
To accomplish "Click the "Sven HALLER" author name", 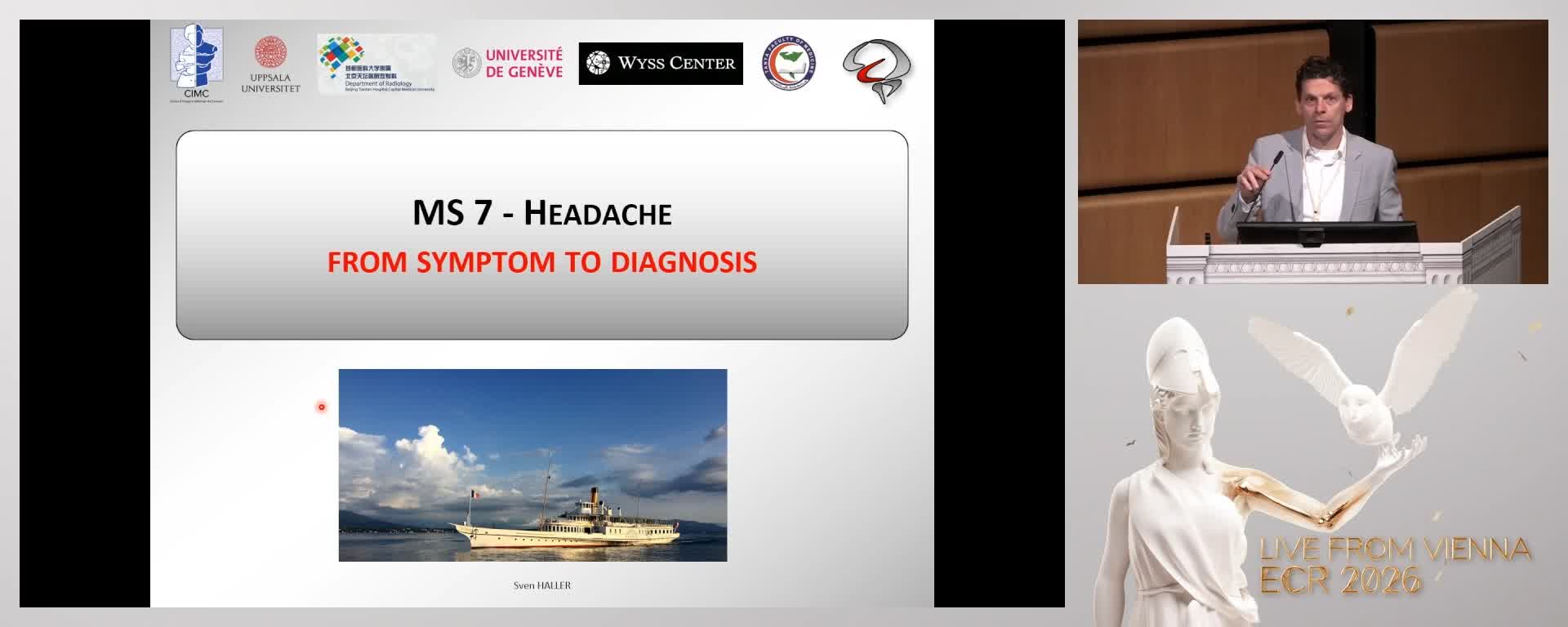I will pos(542,585).
